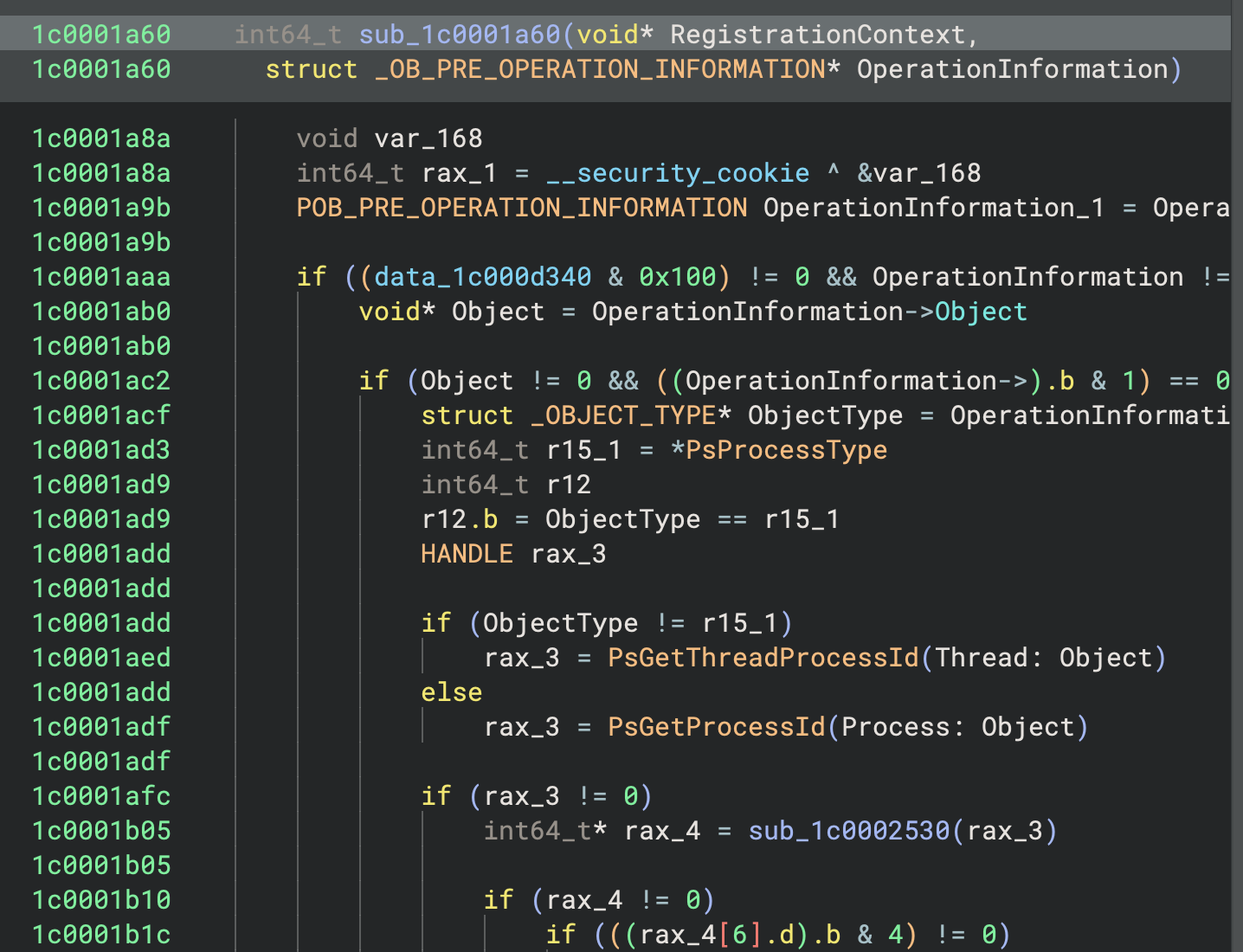Click the var_168 variable declaration
Screen dimensions: 1243x952
pyautogui.click(x=428, y=138)
